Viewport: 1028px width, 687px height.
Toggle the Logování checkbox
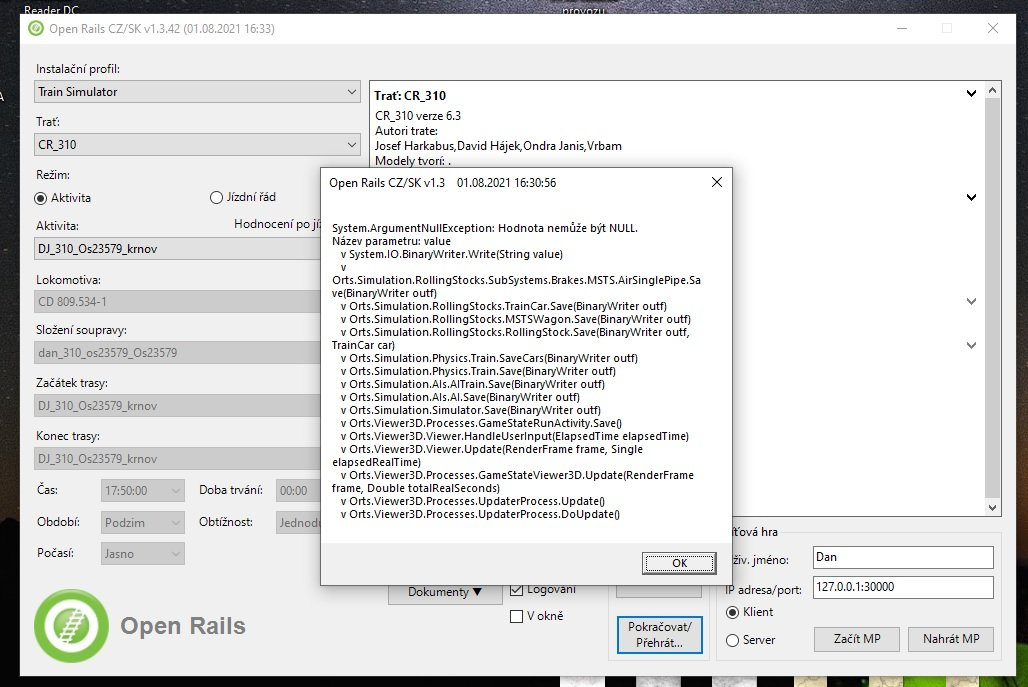(x=517, y=590)
